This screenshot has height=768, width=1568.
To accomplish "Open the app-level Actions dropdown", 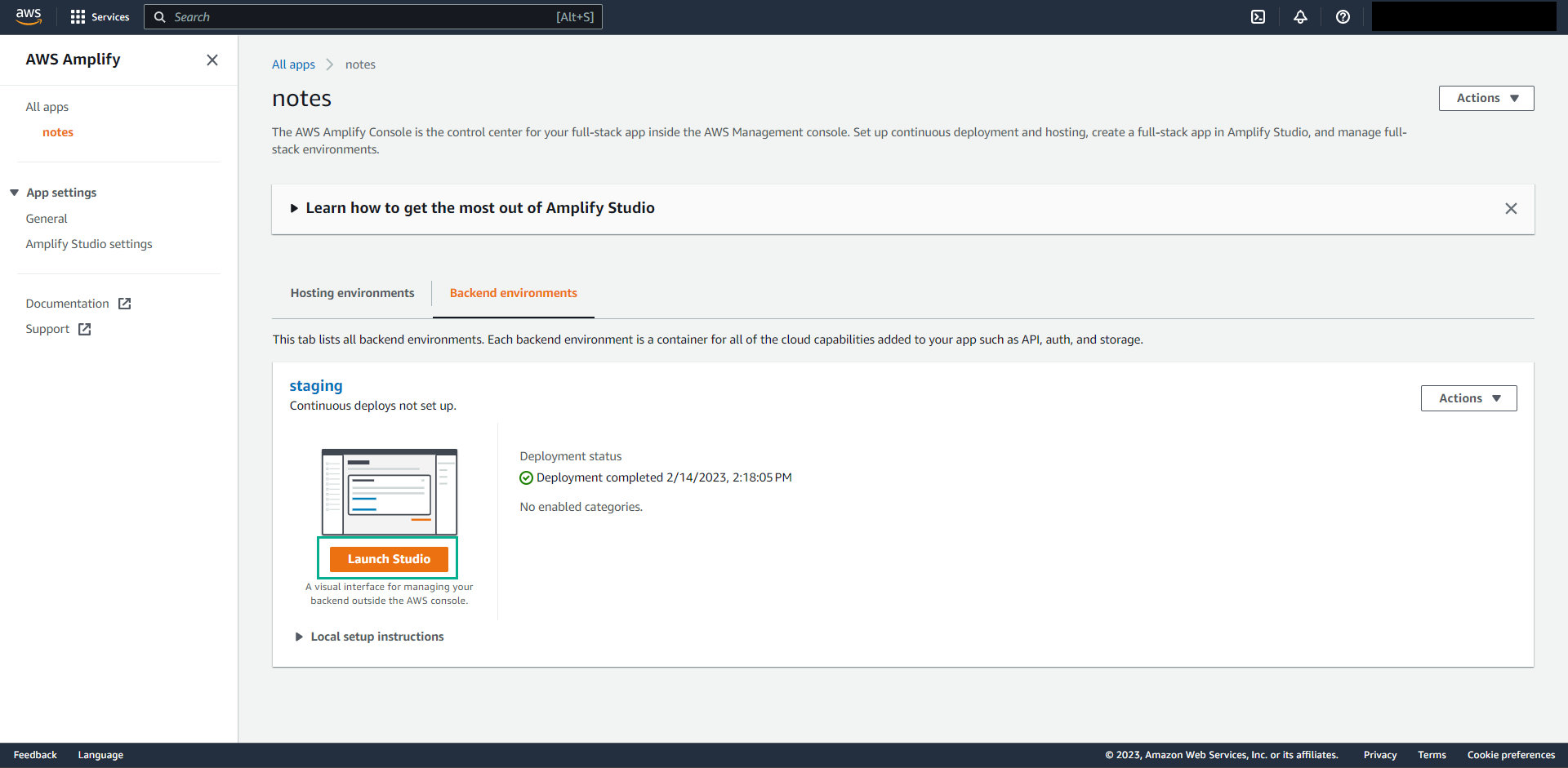I will (x=1486, y=98).
